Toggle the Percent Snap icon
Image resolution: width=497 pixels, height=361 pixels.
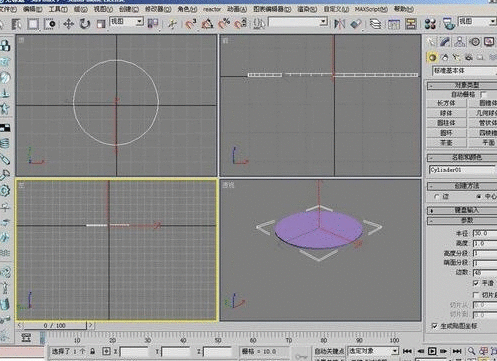(x=224, y=24)
